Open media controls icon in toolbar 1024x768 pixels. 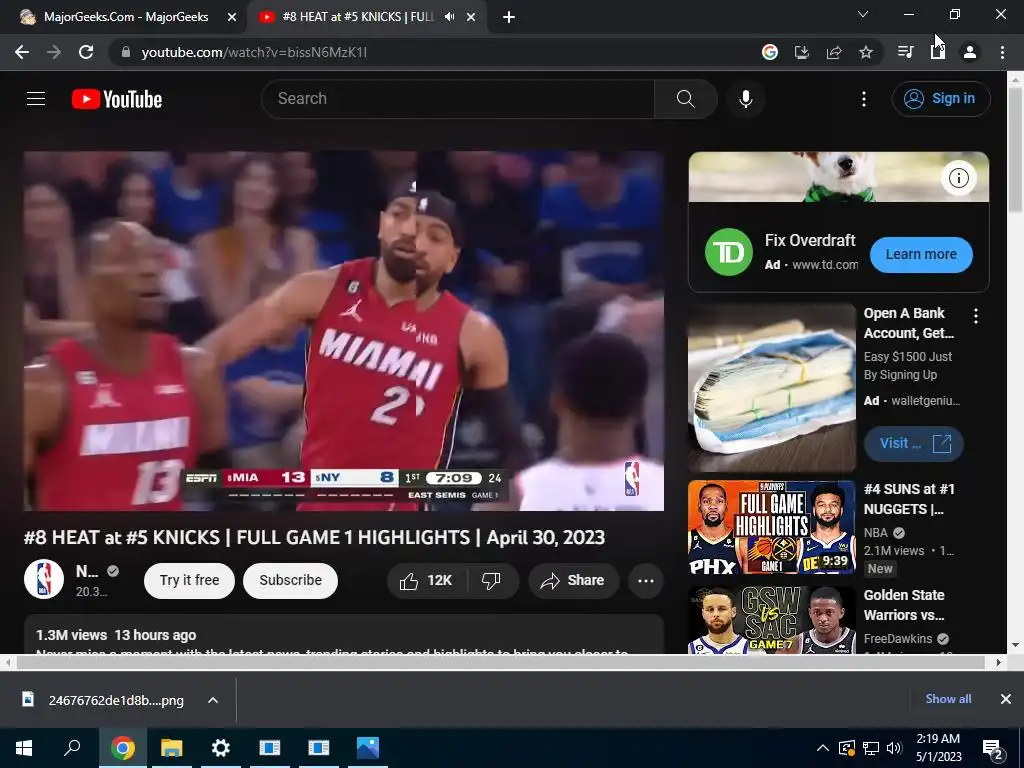[905, 52]
